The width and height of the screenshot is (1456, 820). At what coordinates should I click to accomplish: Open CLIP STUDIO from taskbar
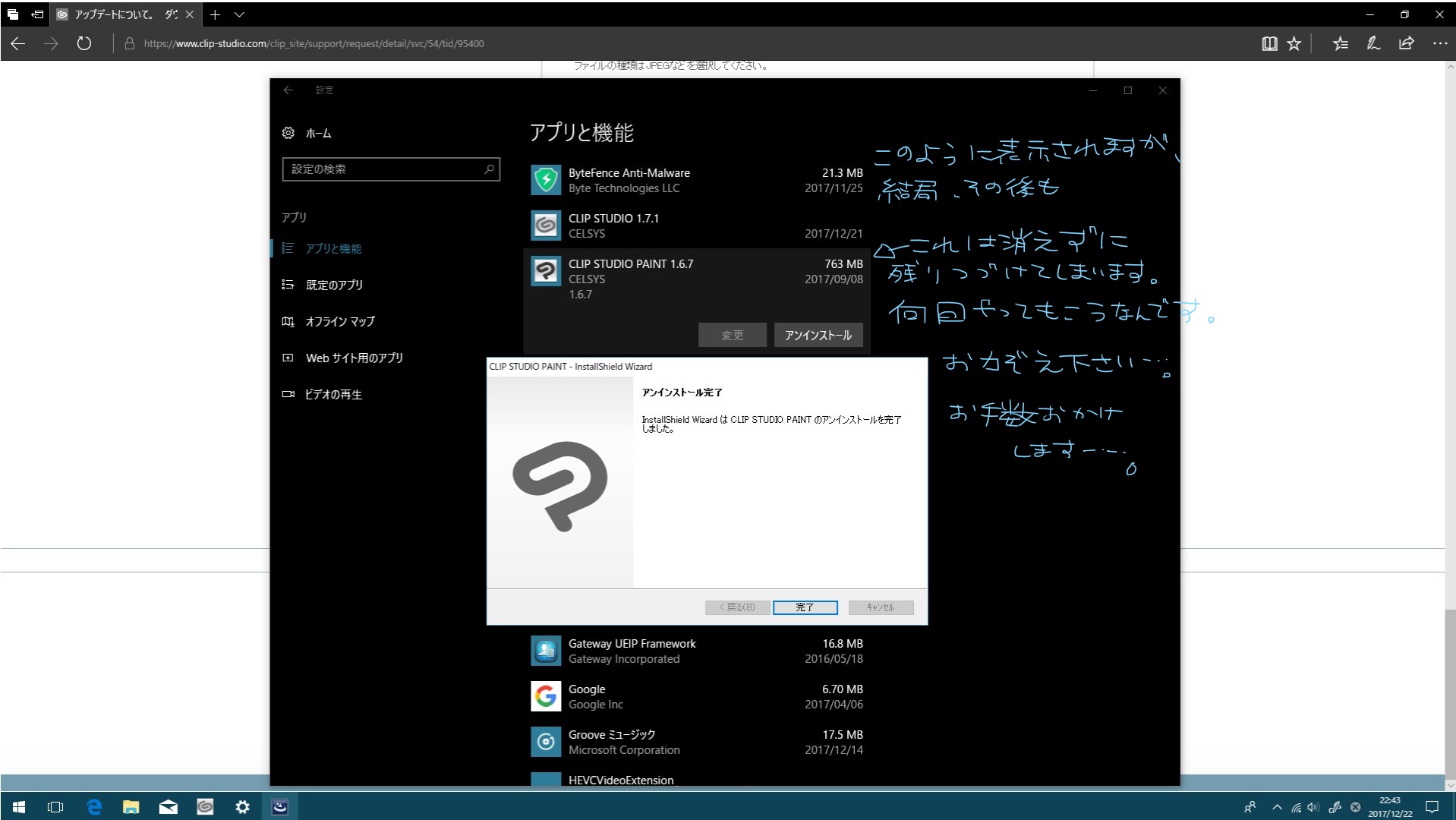click(205, 806)
